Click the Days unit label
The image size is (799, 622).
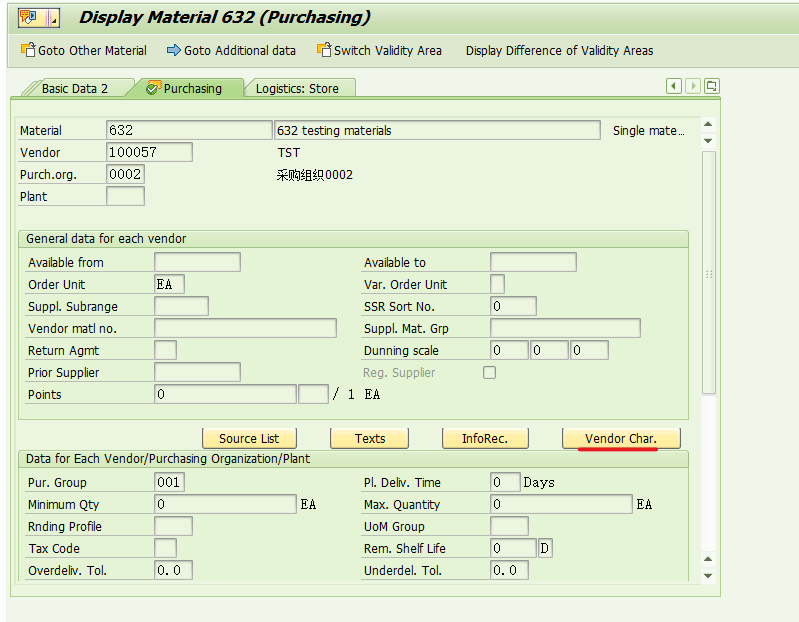[x=539, y=482]
